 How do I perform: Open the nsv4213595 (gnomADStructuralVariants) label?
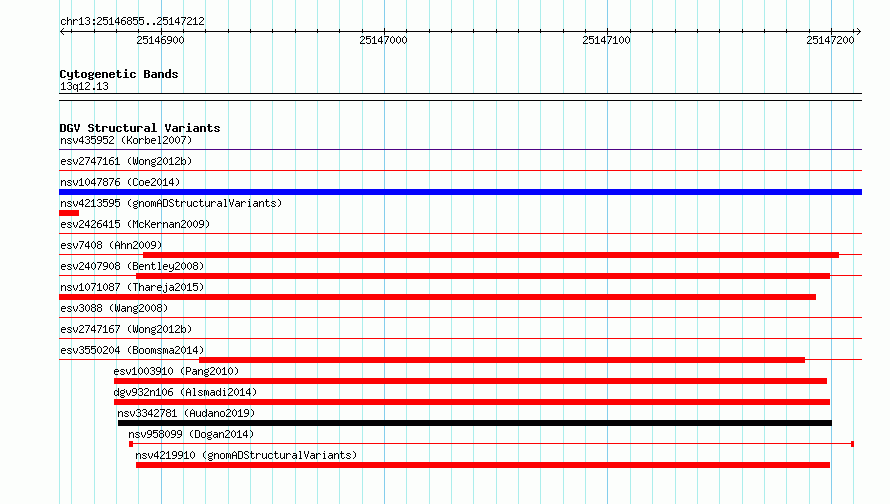[x=171, y=203]
